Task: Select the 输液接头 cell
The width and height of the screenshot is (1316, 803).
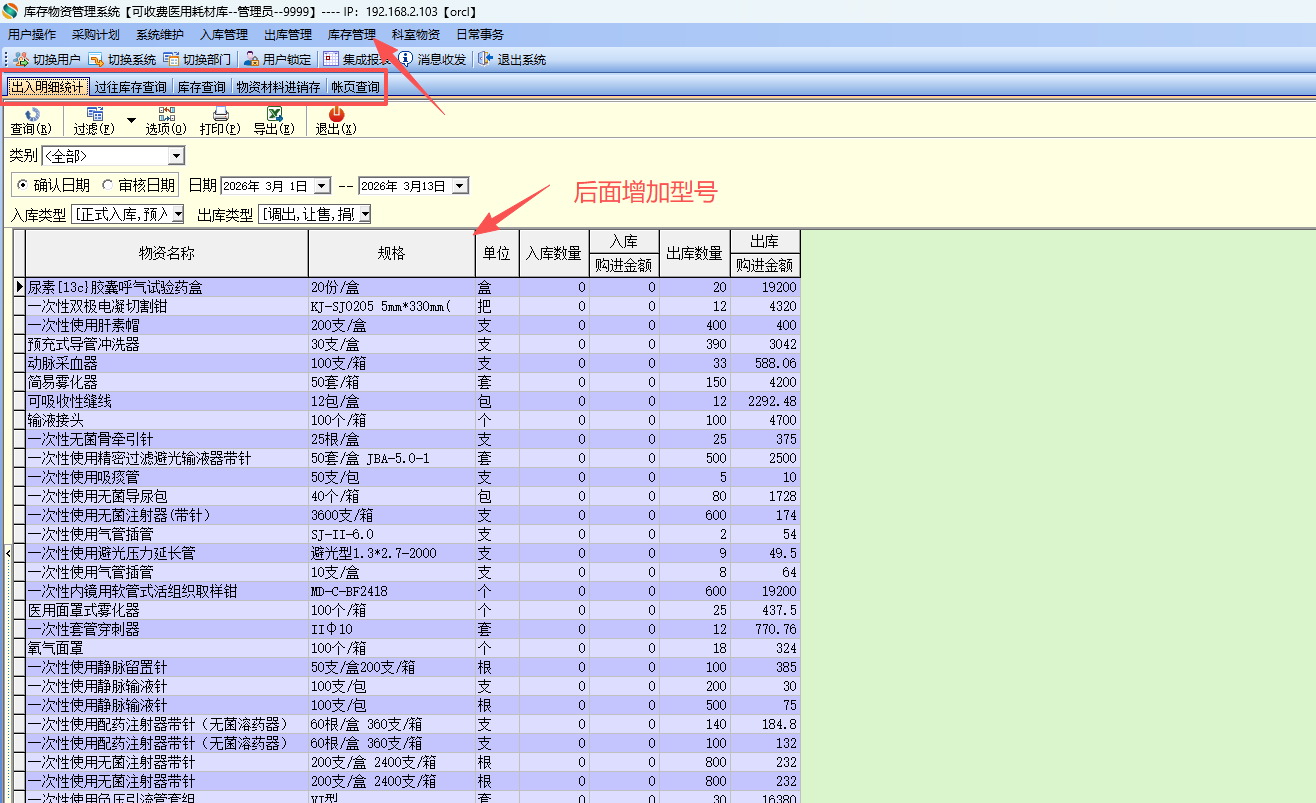Action: pyautogui.click(x=167, y=420)
